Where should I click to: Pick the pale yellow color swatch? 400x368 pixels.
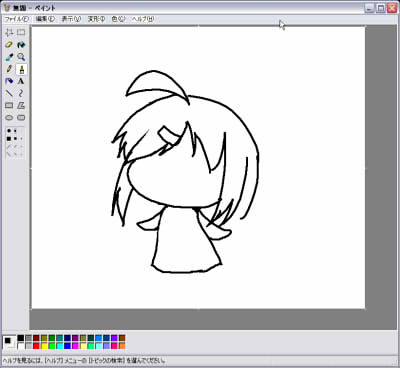point(83,346)
